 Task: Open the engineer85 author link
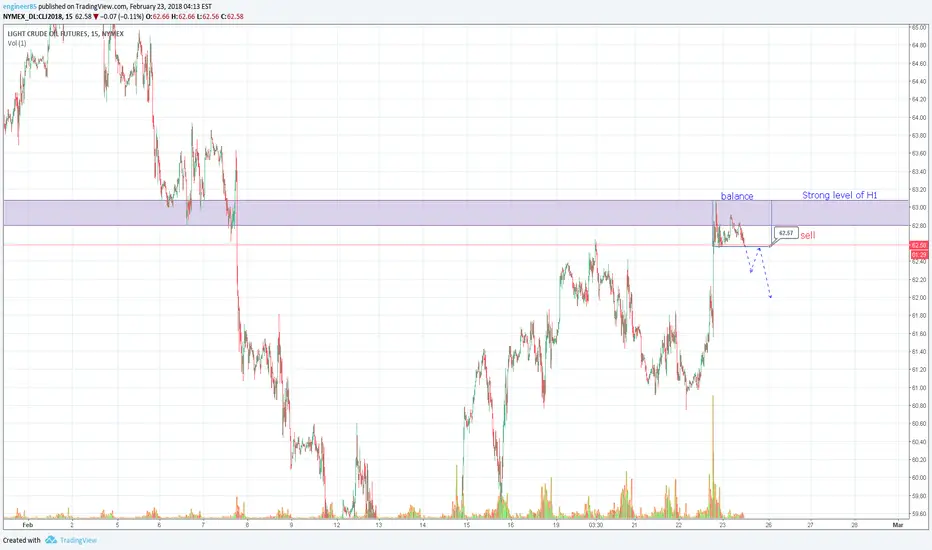(19, 7)
